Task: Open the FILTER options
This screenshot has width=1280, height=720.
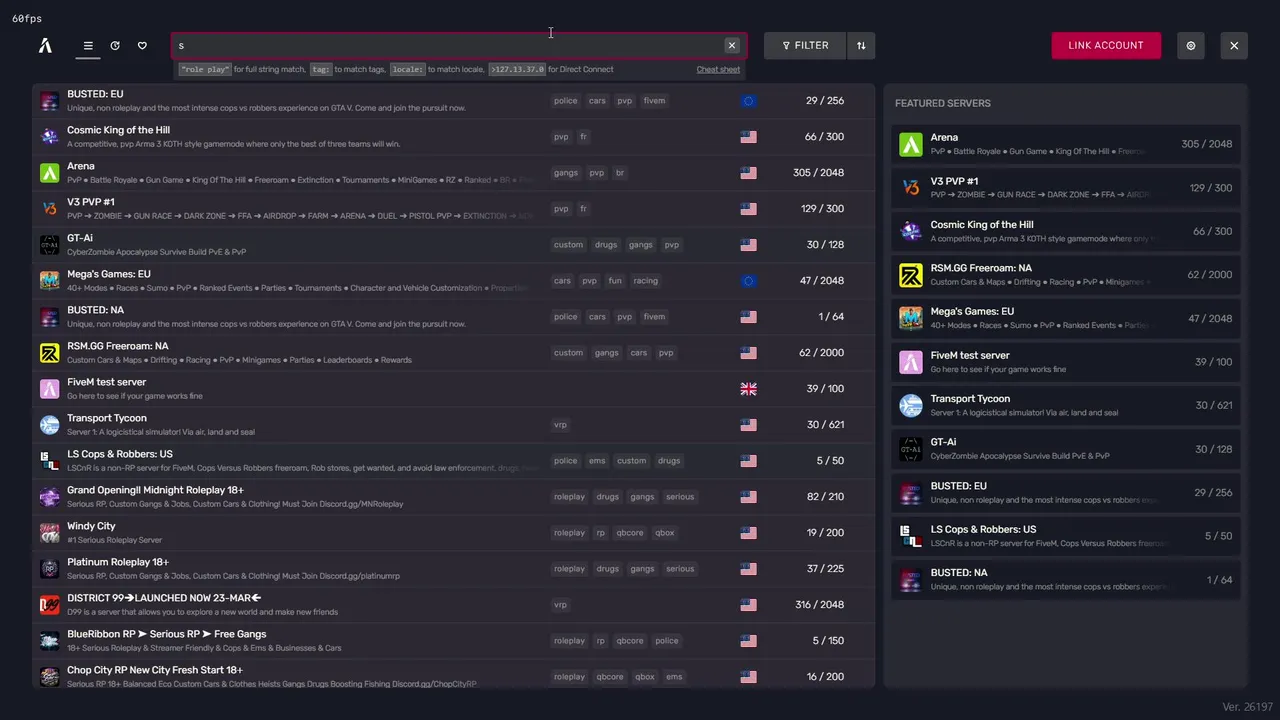Action: point(805,45)
